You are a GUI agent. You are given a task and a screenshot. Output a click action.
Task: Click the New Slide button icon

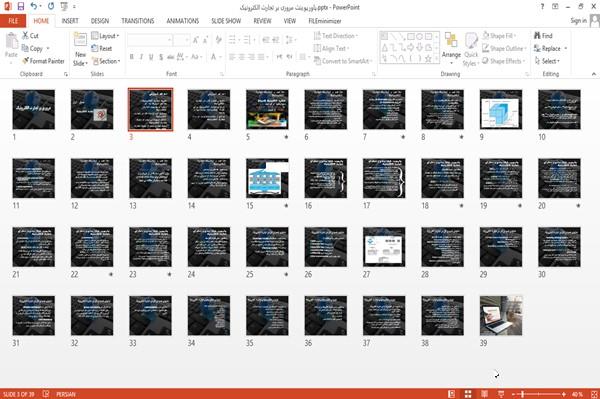coord(80,40)
